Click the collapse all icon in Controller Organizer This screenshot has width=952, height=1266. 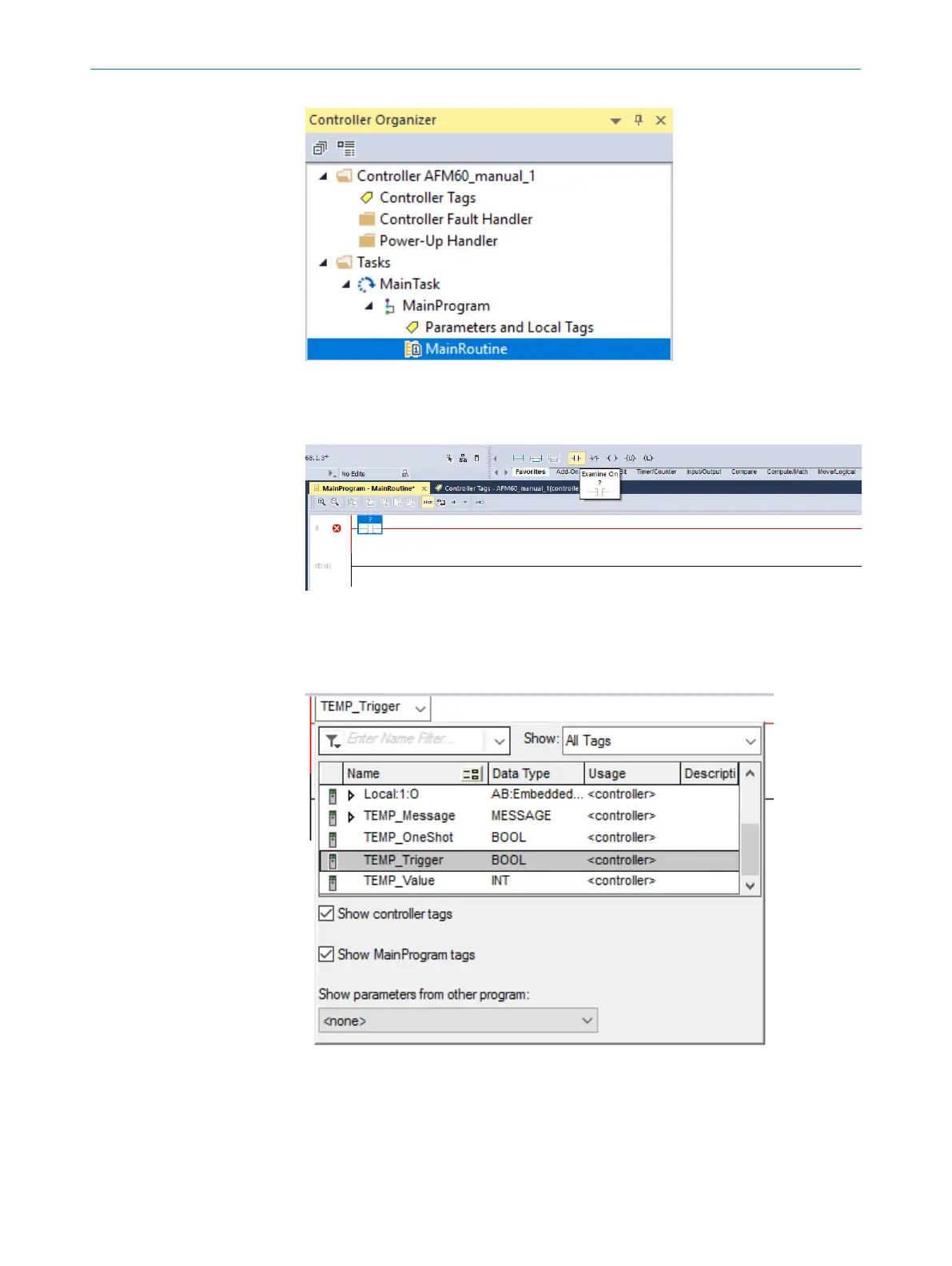click(320, 148)
